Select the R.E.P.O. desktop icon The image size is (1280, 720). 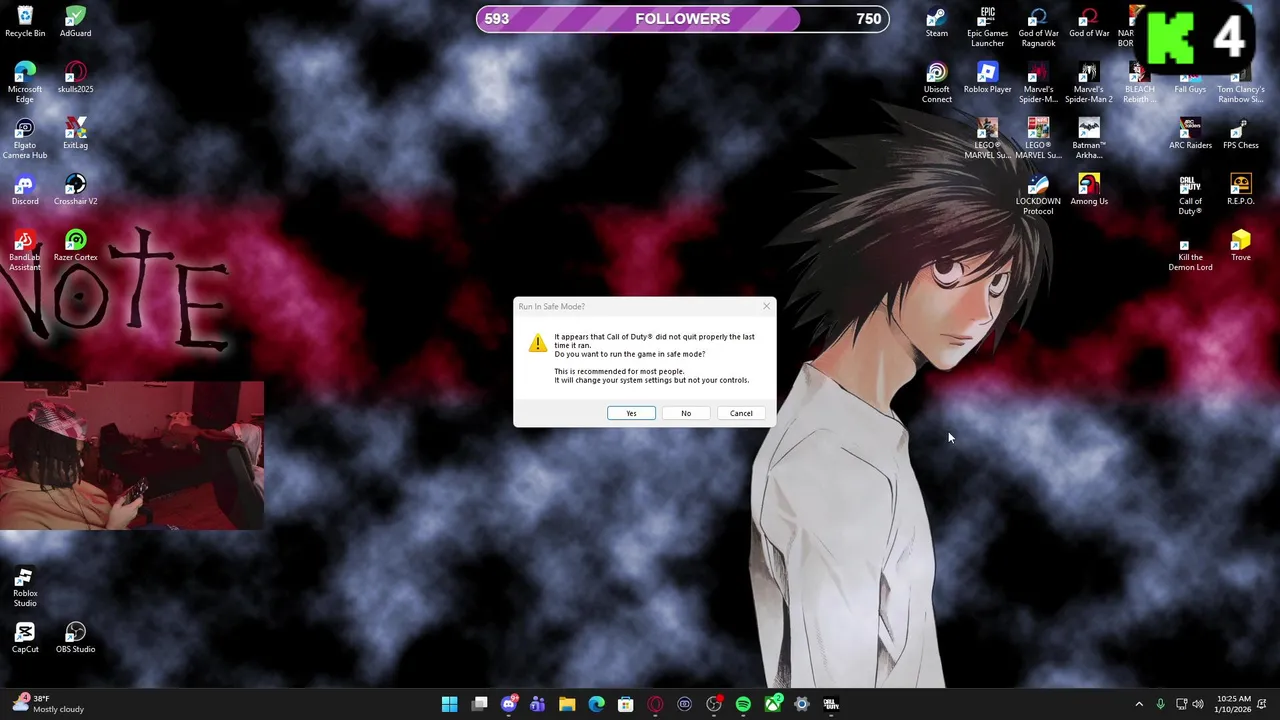pos(1241,190)
